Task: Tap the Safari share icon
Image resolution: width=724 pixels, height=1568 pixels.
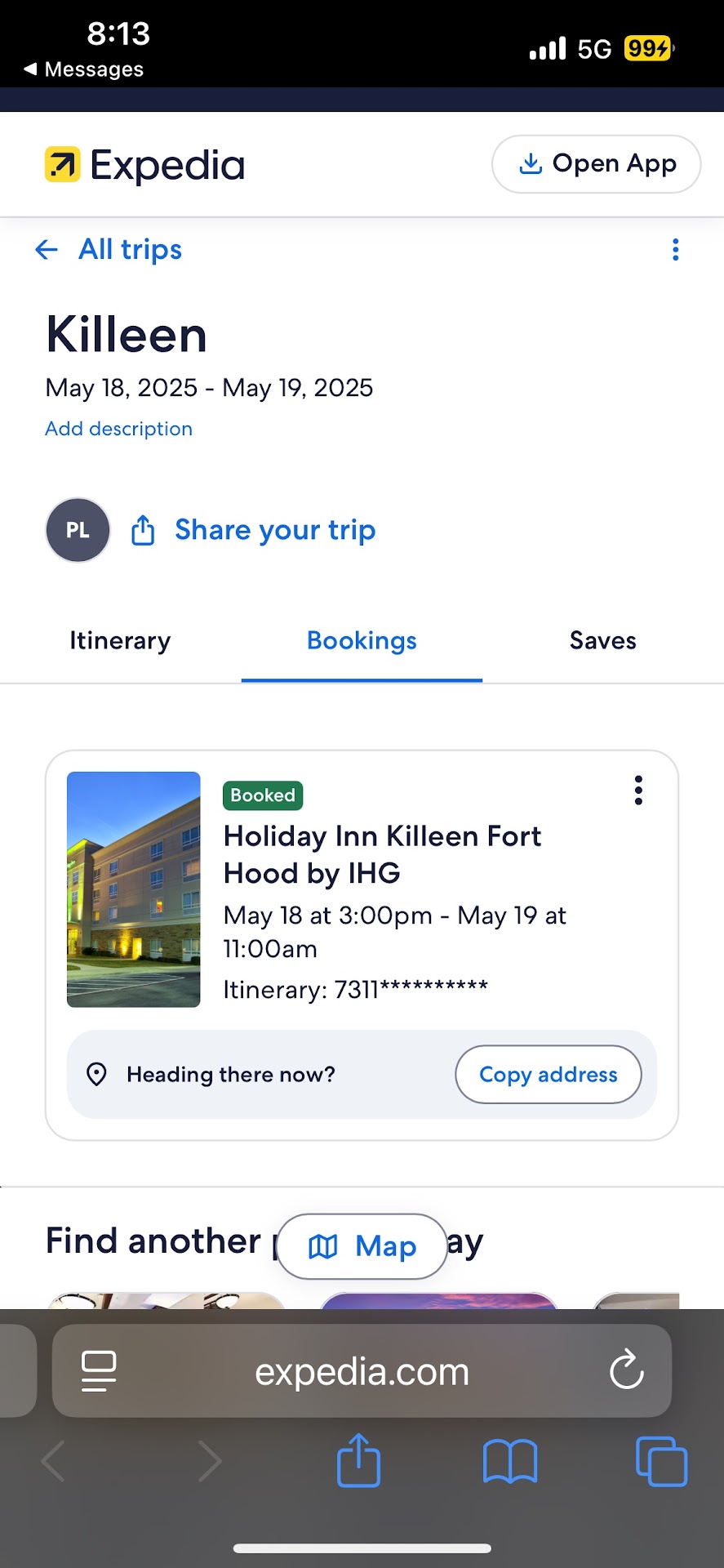Action: tap(358, 1461)
